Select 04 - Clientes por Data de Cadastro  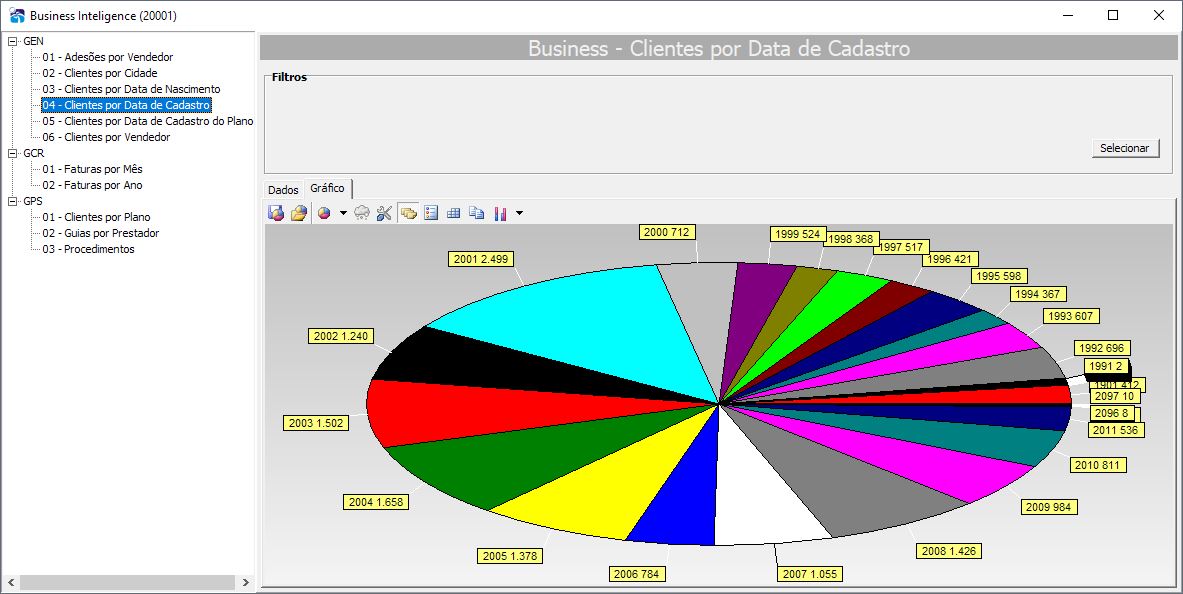click(x=126, y=105)
